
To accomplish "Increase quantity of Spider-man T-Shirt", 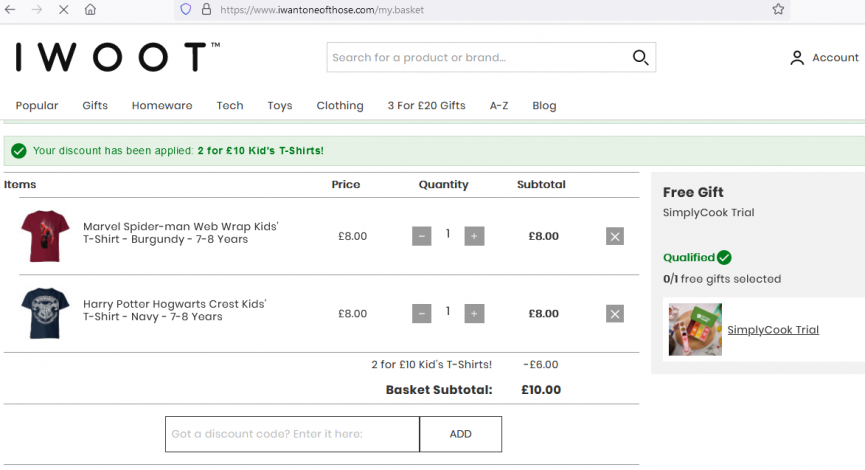I will coord(474,236).
